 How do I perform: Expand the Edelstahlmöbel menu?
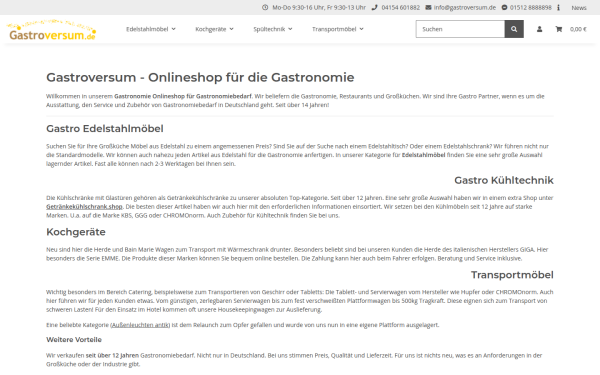click(x=151, y=29)
